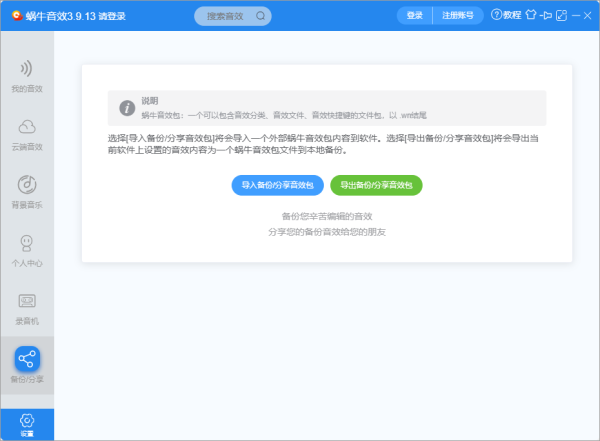This screenshot has width=600, height=441.
Task: Click the magnifier search icon
Action: point(261,16)
